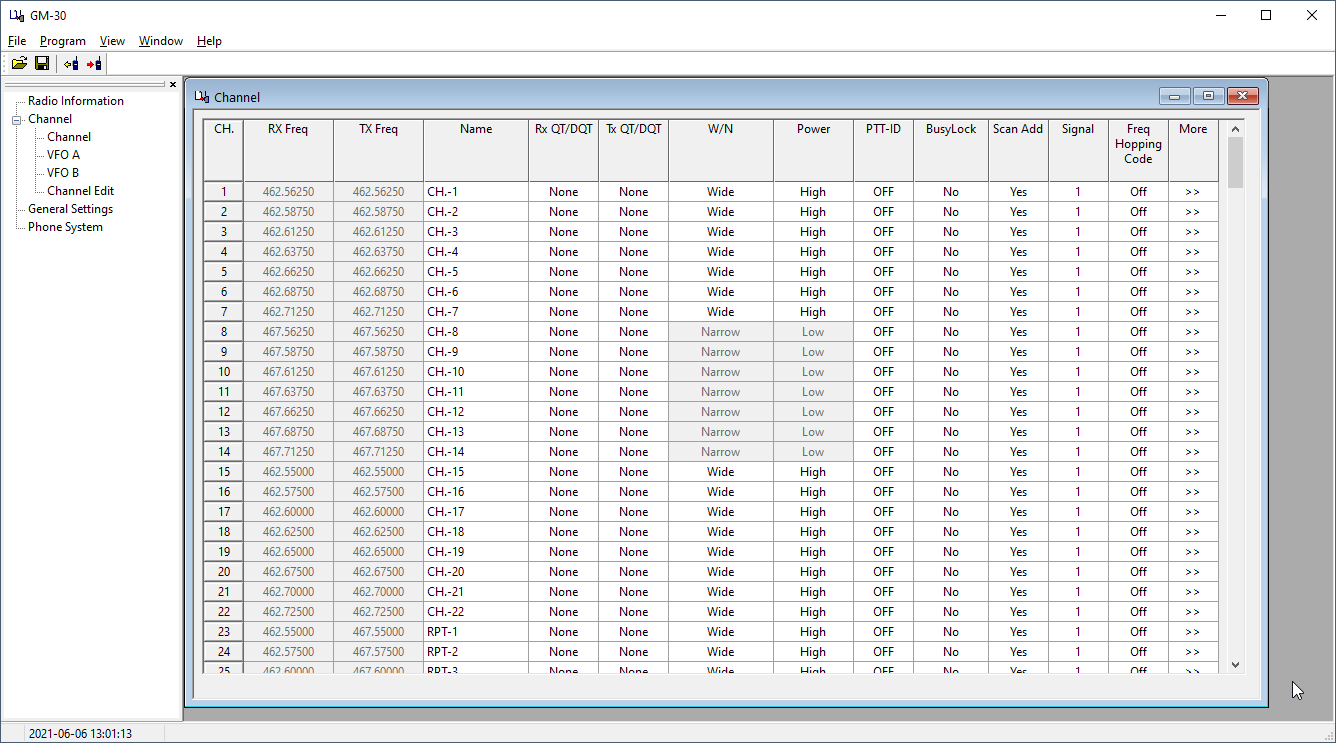This screenshot has width=1336, height=743.
Task: Close the navigation tree panel with its x icon
Action: pos(172,84)
